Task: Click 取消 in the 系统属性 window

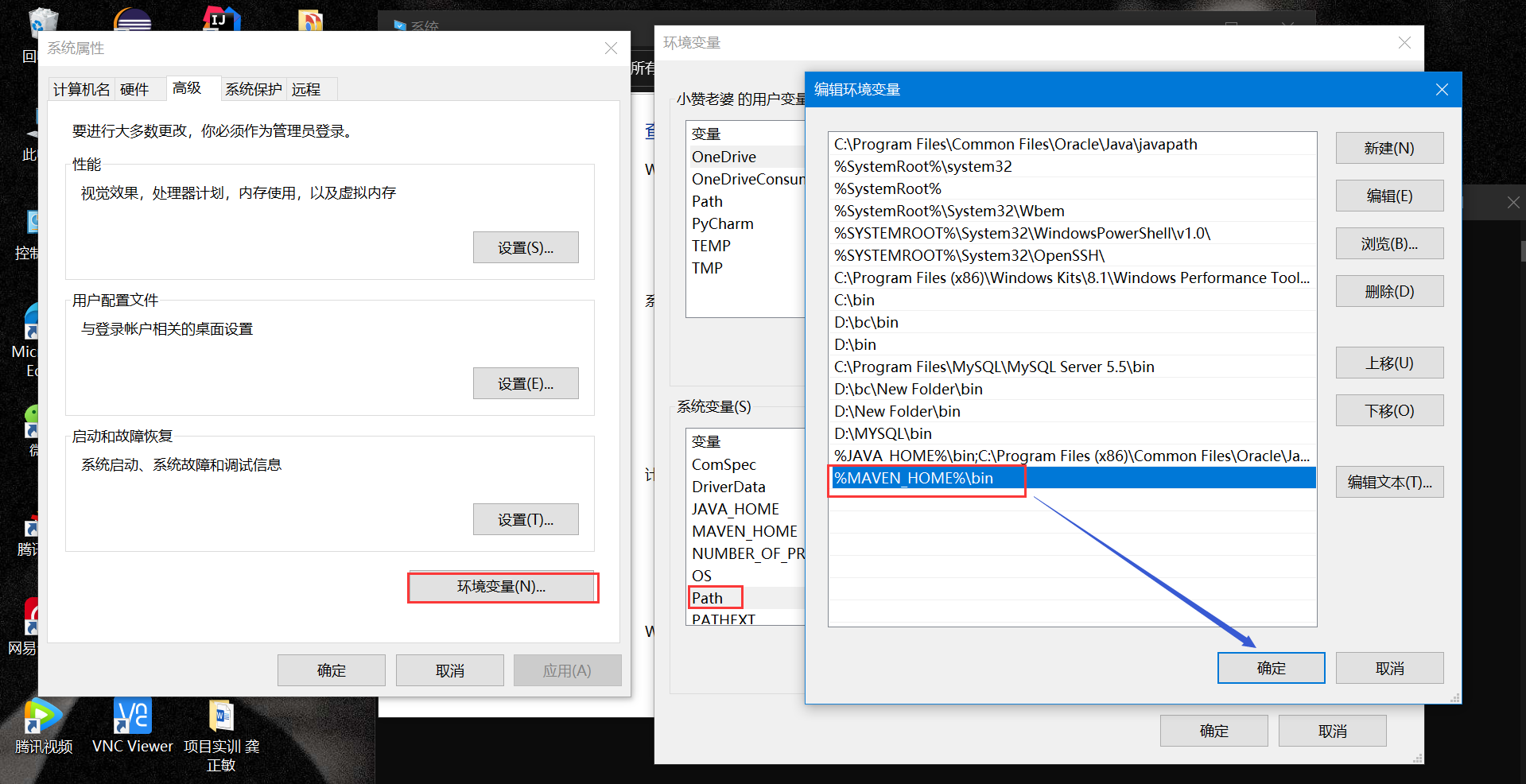Action: [449, 670]
